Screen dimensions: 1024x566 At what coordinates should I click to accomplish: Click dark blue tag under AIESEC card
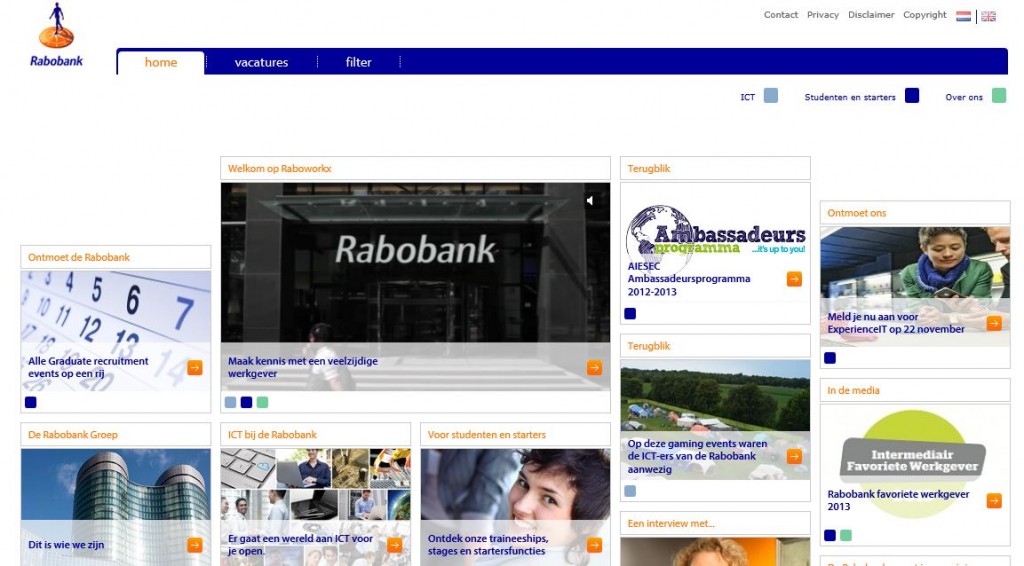[x=630, y=314]
